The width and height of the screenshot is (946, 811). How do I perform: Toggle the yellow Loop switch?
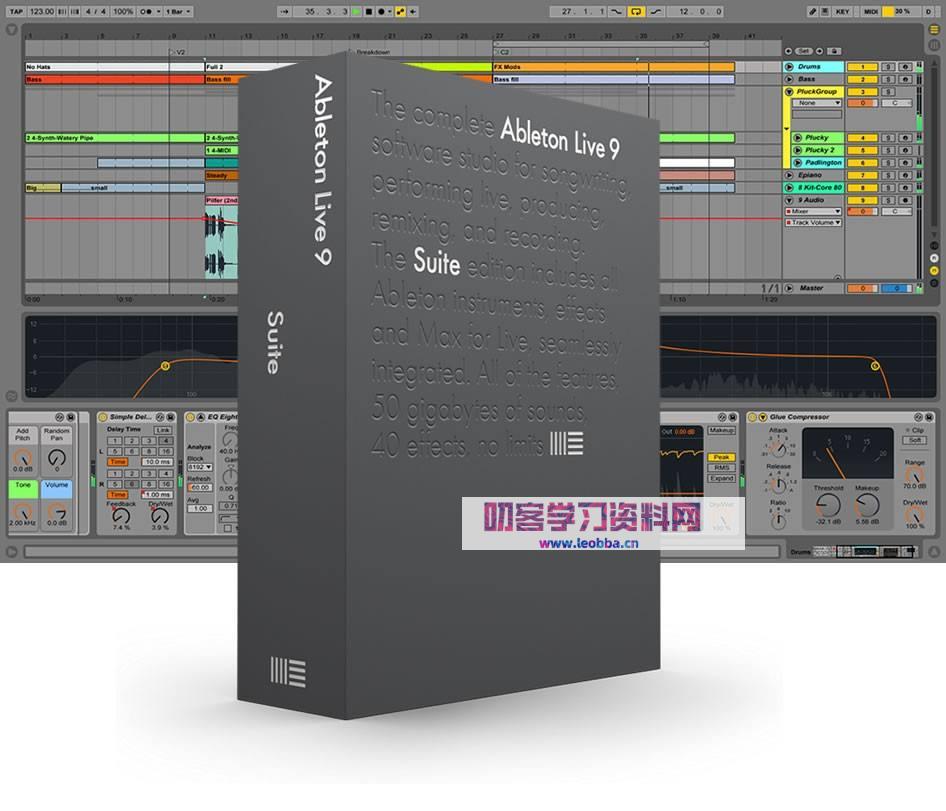[636, 11]
